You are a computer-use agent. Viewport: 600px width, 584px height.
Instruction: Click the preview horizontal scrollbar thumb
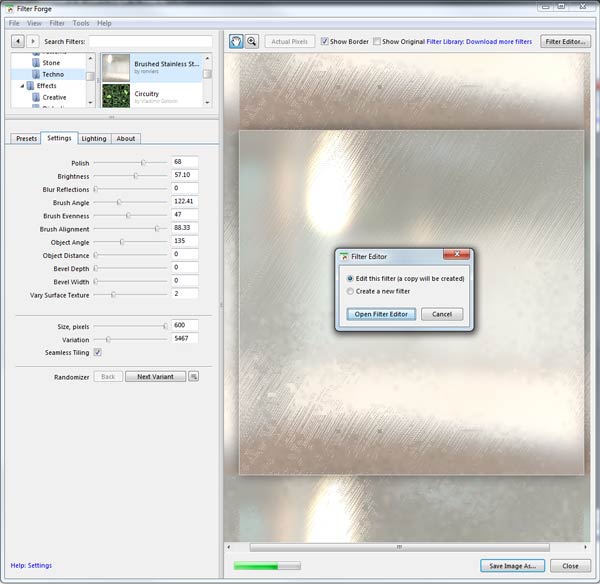tap(399, 547)
